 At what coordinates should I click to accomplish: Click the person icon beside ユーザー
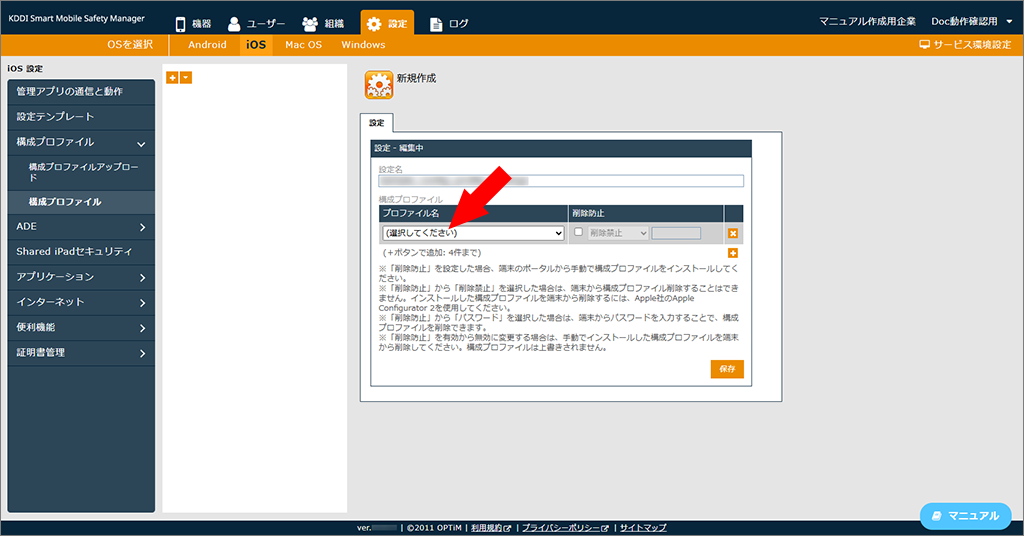[x=234, y=24]
